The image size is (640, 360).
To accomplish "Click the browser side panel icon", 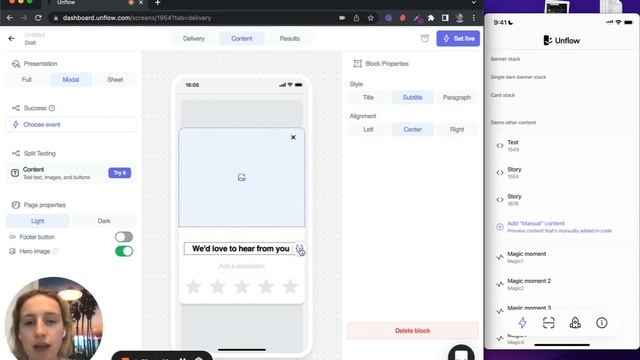I will [445, 18].
